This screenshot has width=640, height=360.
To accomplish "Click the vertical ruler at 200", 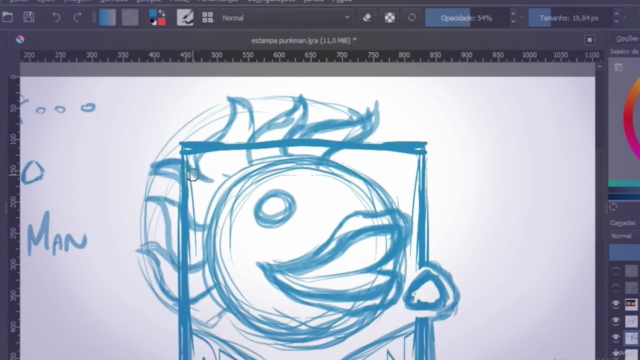I will 14,202.
